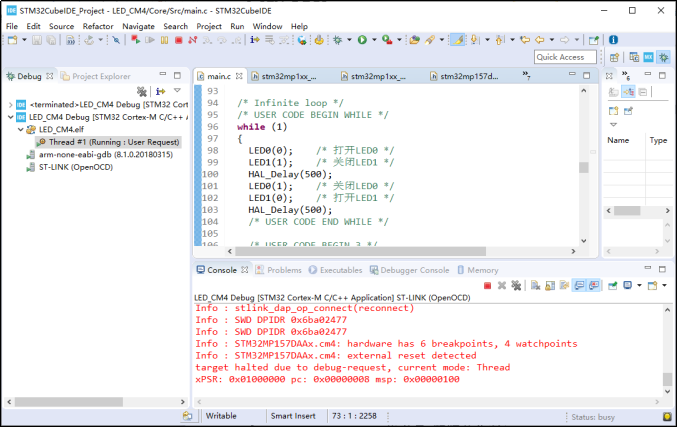
Task: Click the Next Annotation arrow icon
Action: tap(474, 40)
